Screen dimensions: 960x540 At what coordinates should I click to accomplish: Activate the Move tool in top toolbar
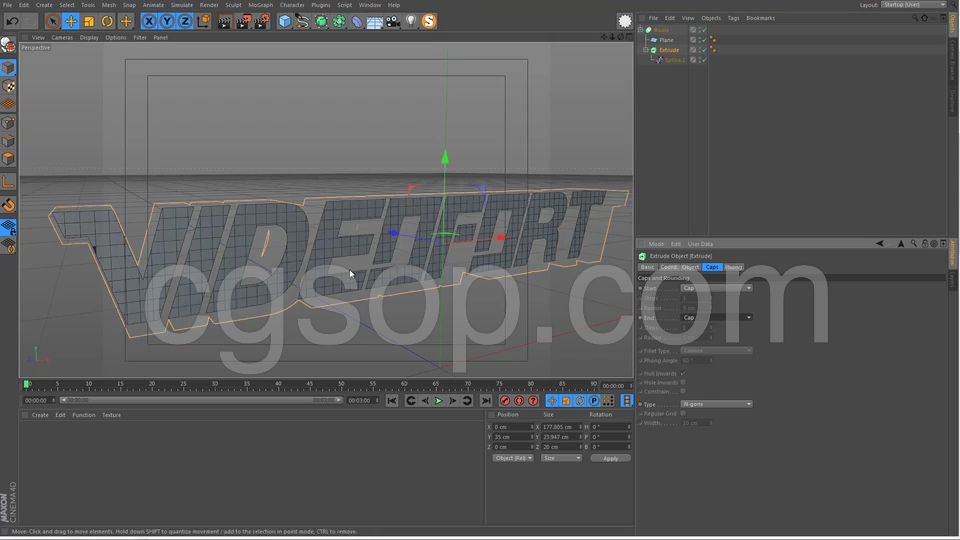[x=71, y=21]
